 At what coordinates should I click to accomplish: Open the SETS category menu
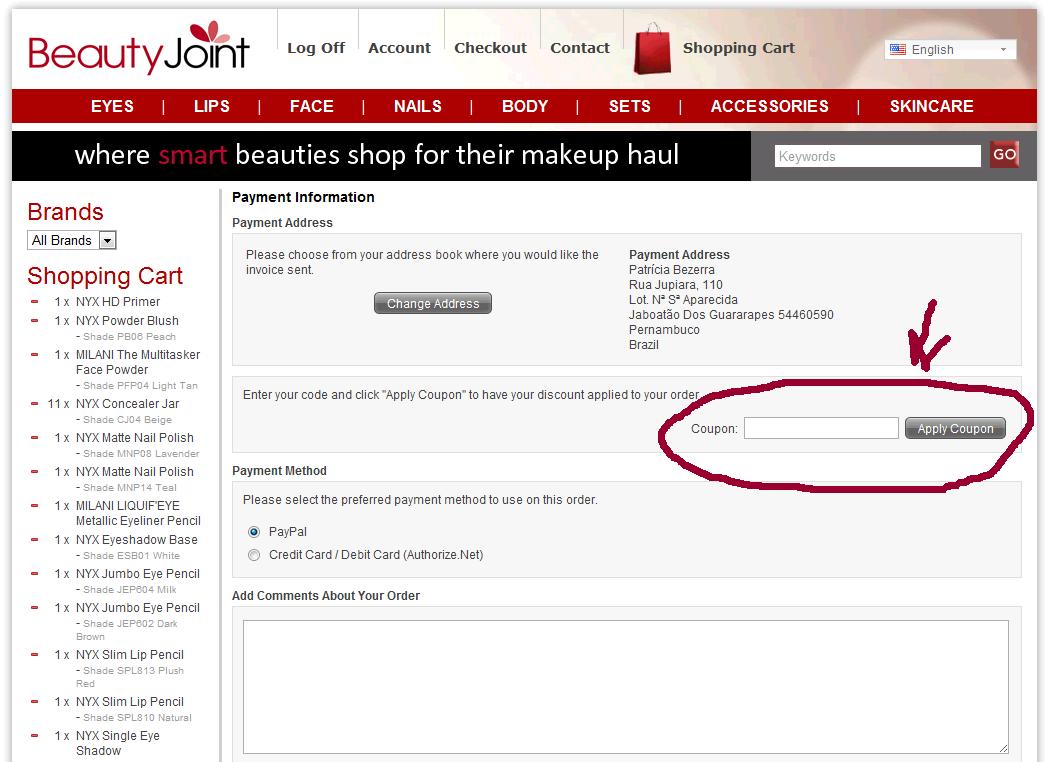[630, 106]
